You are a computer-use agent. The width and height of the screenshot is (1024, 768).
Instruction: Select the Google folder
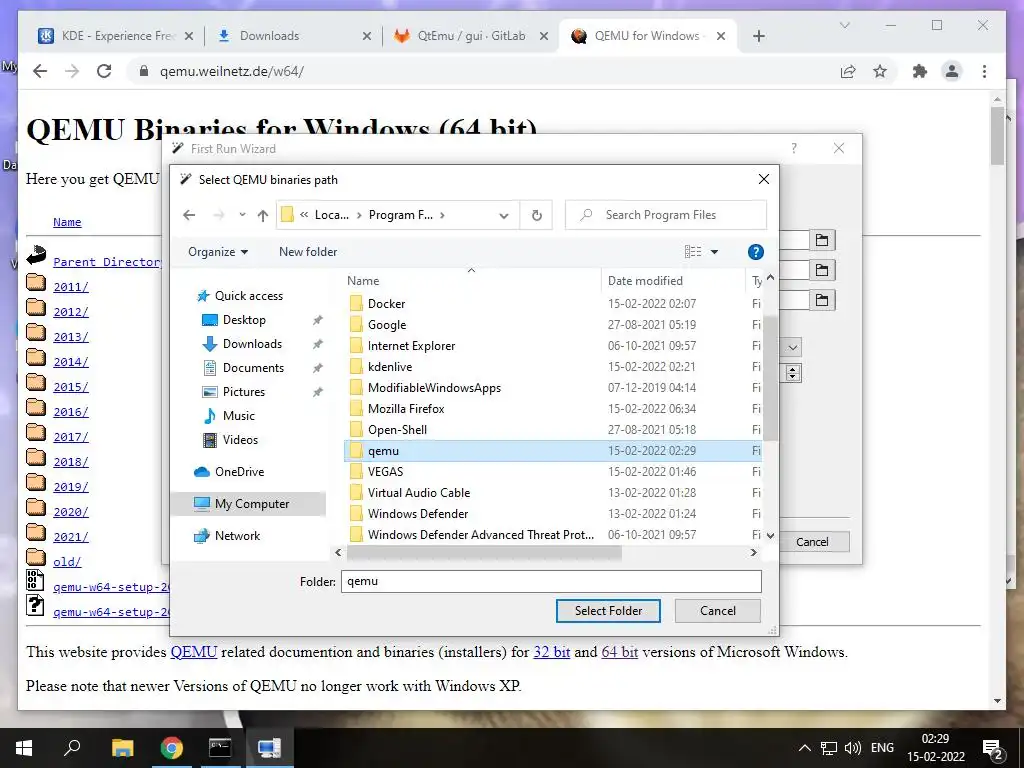(x=387, y=325)
